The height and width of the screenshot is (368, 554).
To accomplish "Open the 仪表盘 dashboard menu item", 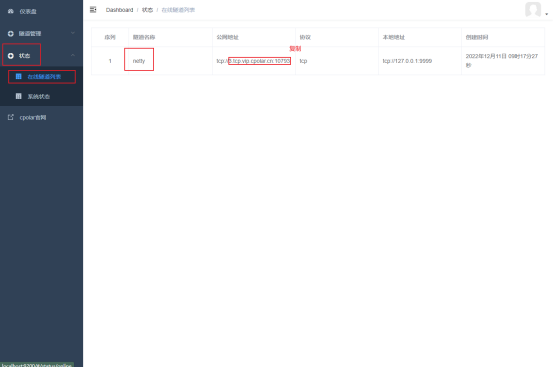I will 41,11.
